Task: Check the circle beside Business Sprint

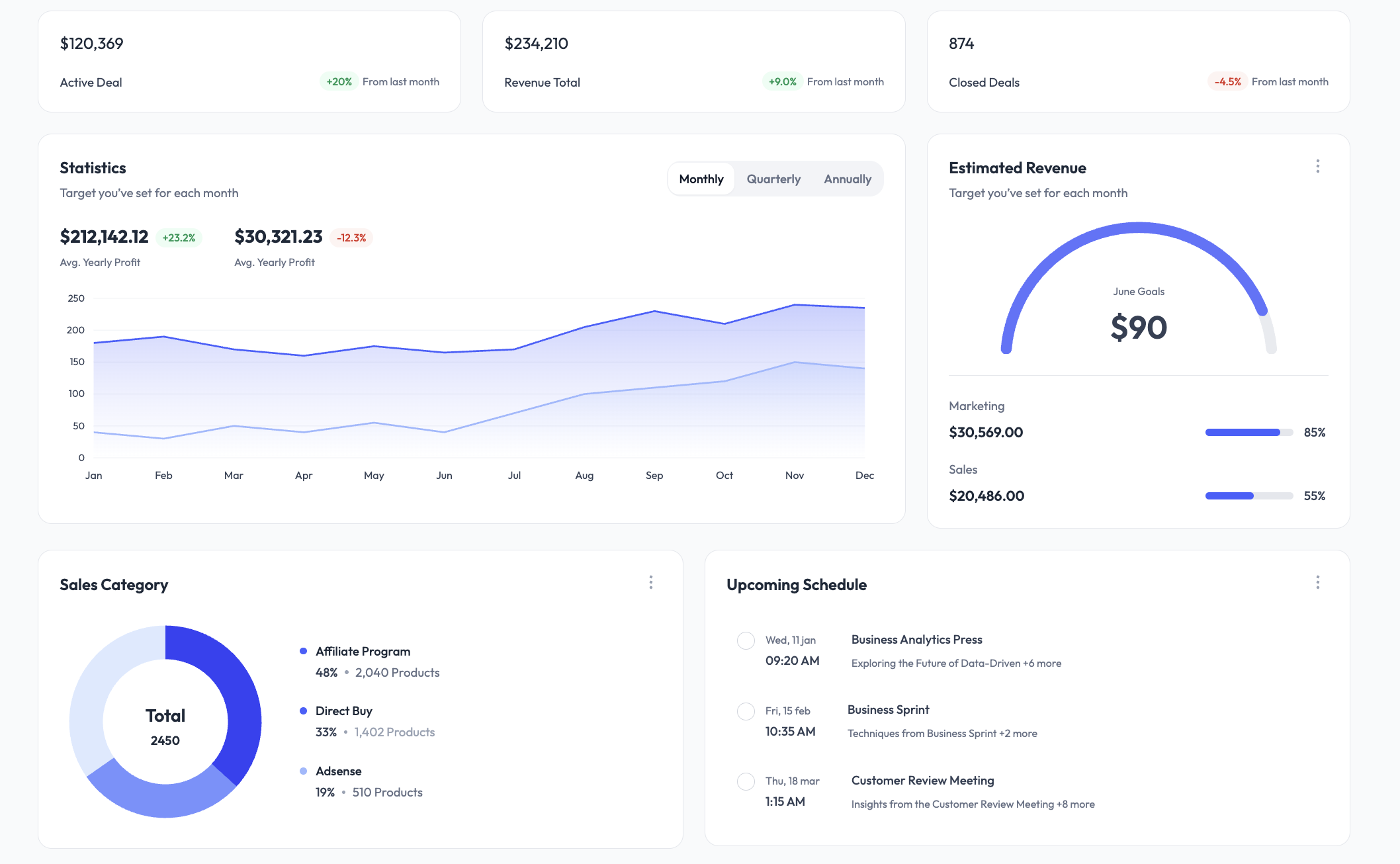Action: (x=746, y=711)
